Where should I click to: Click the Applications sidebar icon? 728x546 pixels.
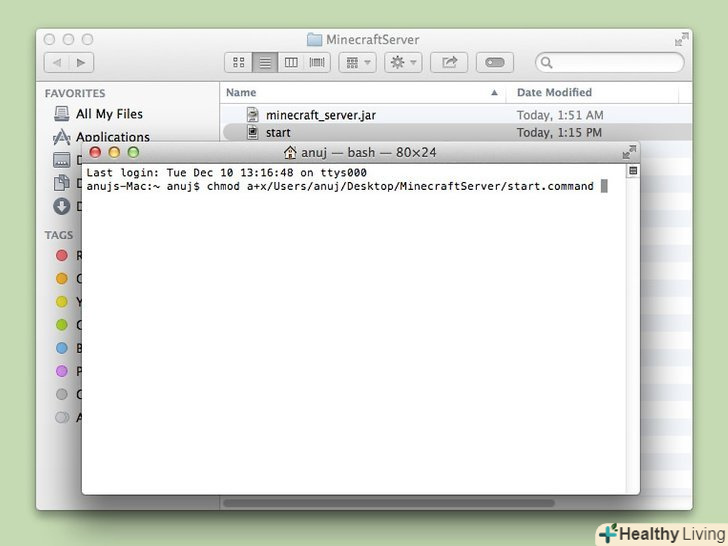(62, 136)
